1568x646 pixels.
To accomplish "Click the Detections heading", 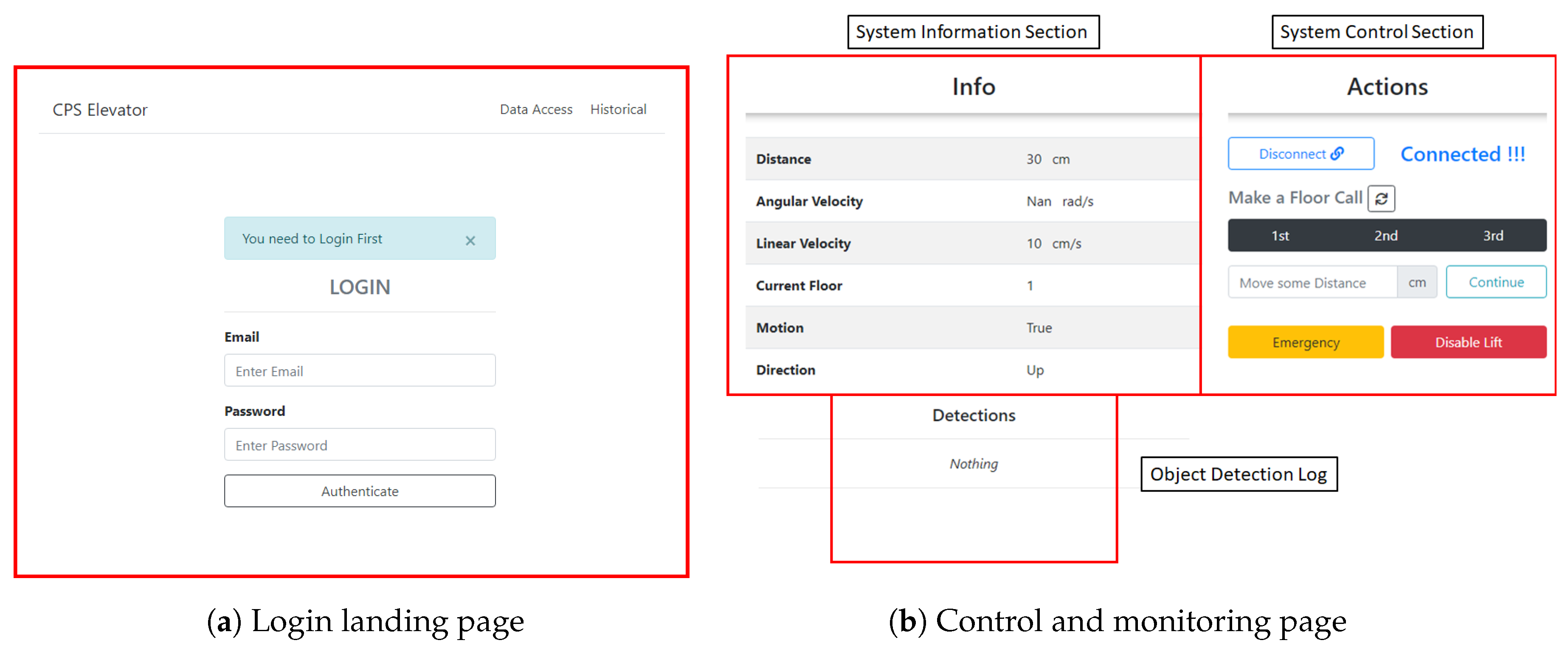I will (973, 416).
